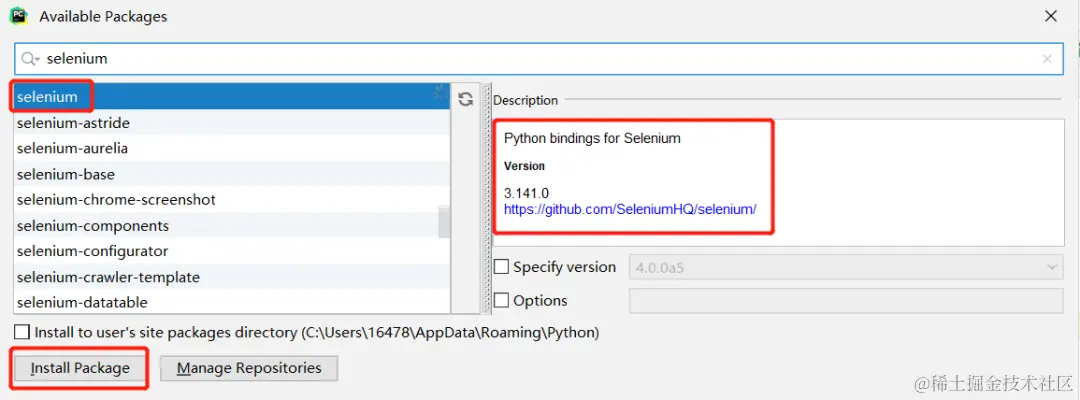
Task: Select selenium-datatable package
Action: [x=231, y=302]
